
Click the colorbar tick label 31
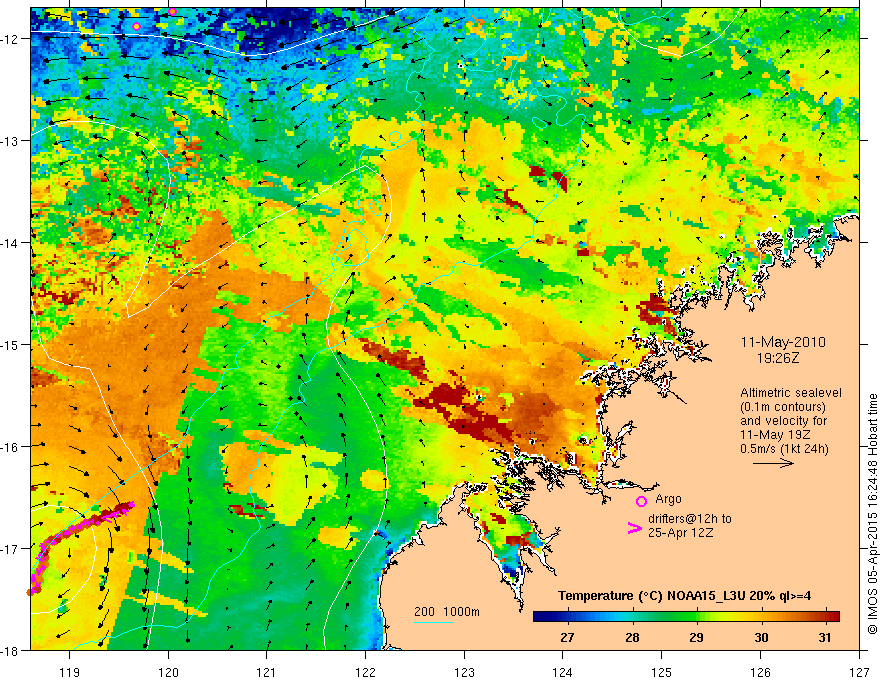click(824, 638)
